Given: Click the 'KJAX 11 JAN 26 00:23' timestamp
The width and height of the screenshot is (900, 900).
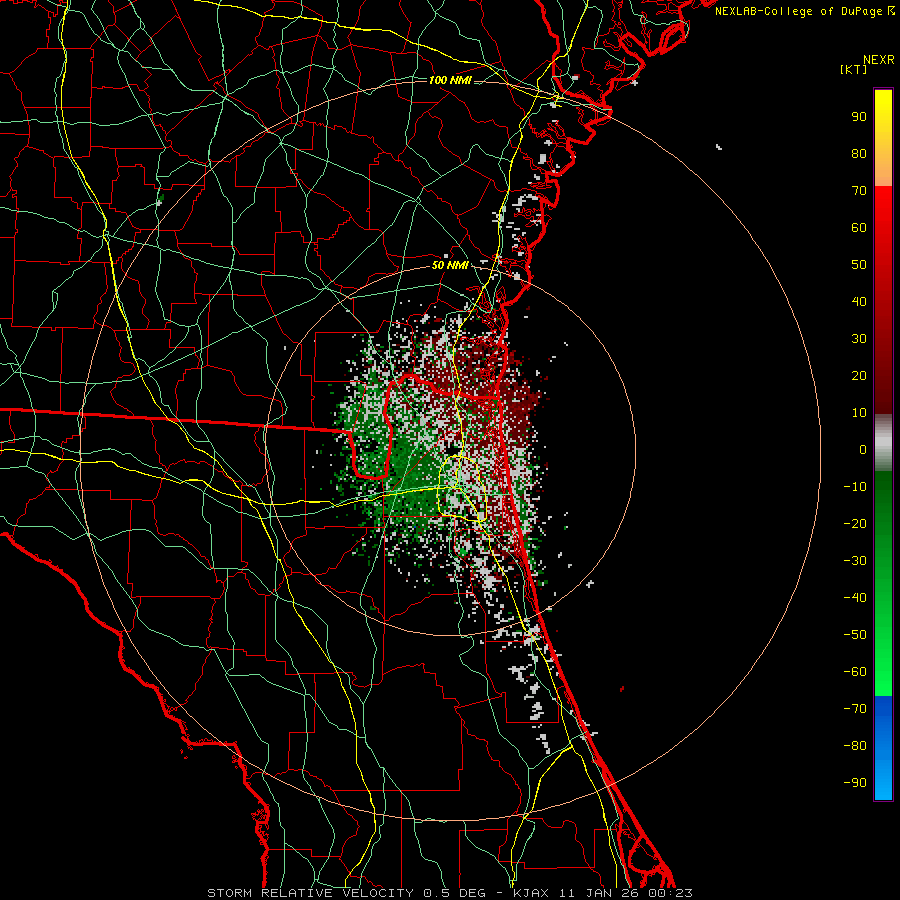Looking at the screenshot, I should [x=603, y=893].
